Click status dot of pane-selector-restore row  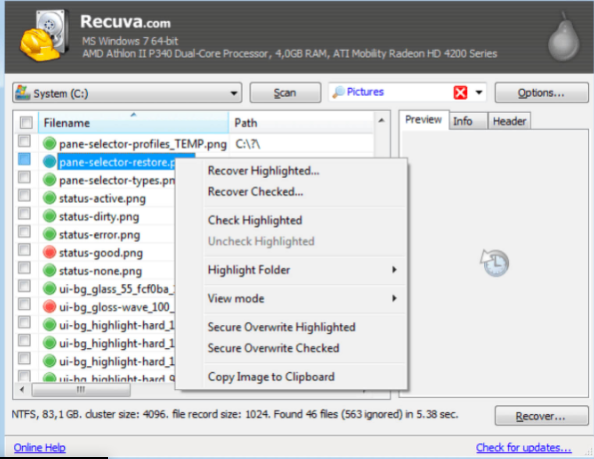(49, 162)
